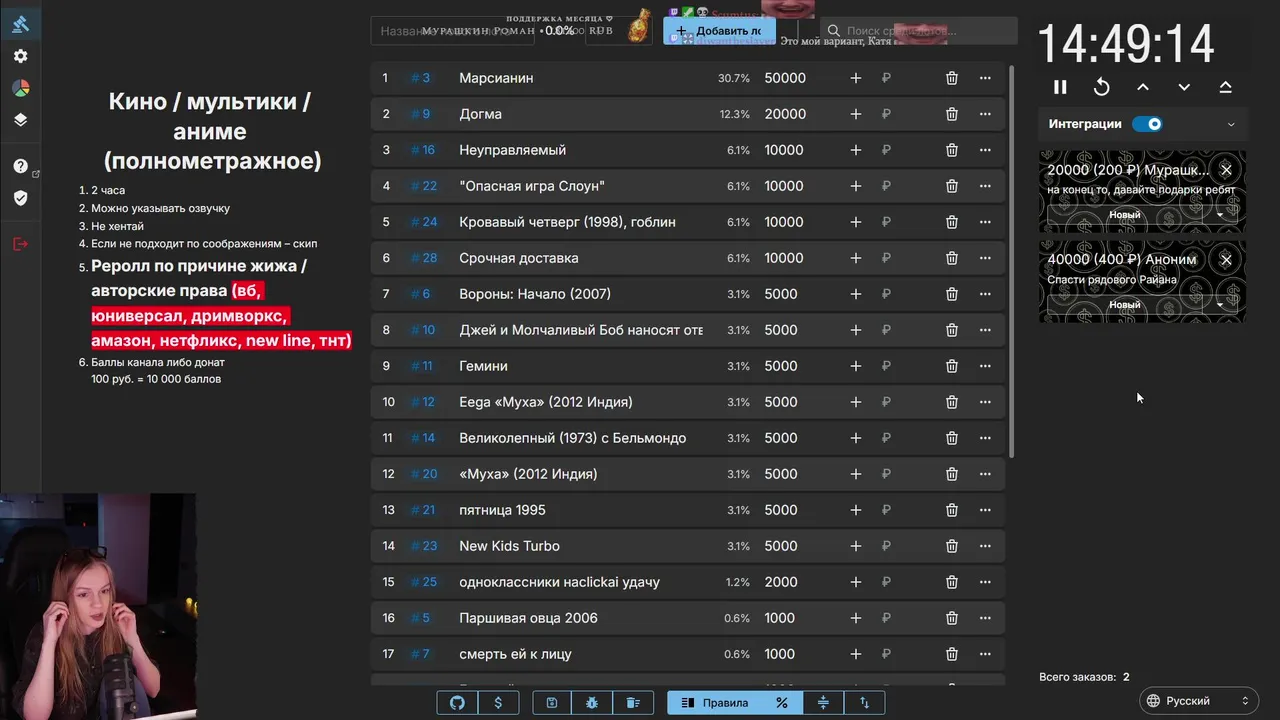Open the GitHub link icon in bottom toolbar
The height and width of the screenshot is (720, 1280).
[x=457, y=703]
